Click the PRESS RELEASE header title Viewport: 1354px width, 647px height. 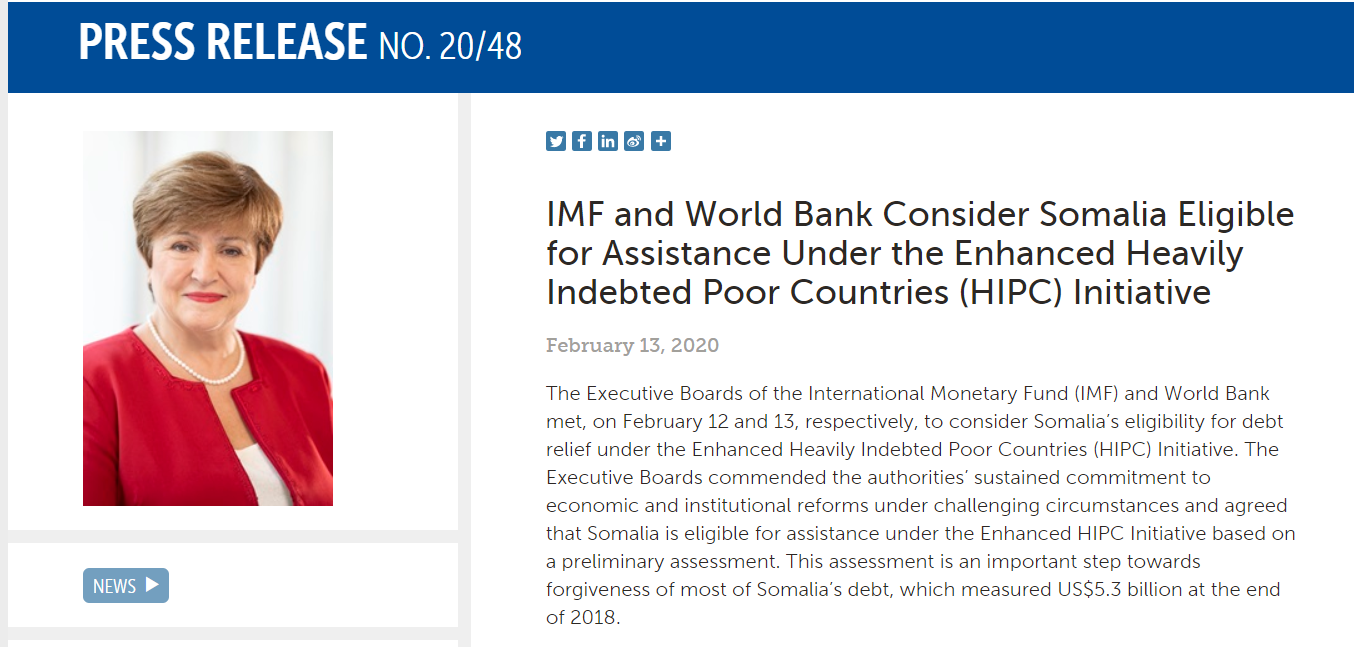223,43
